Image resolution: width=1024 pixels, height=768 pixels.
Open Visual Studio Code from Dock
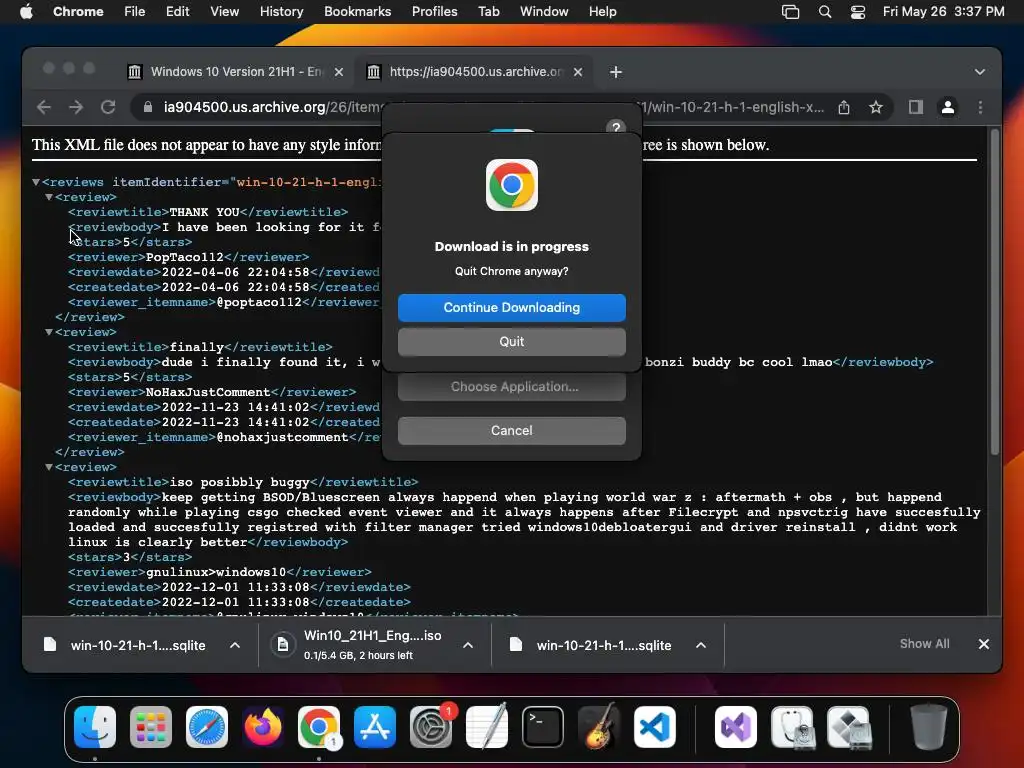tap(654, 727)
